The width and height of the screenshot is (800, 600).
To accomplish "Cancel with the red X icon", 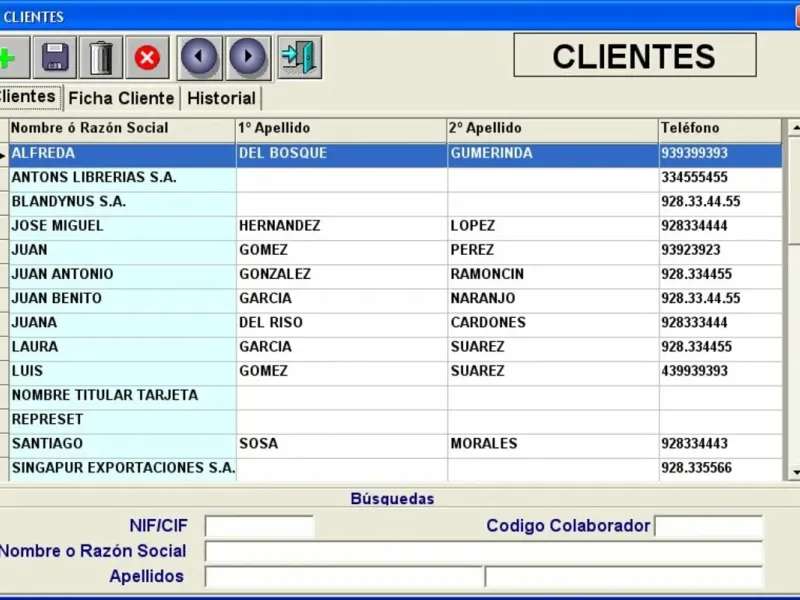I will click(147, 57).
